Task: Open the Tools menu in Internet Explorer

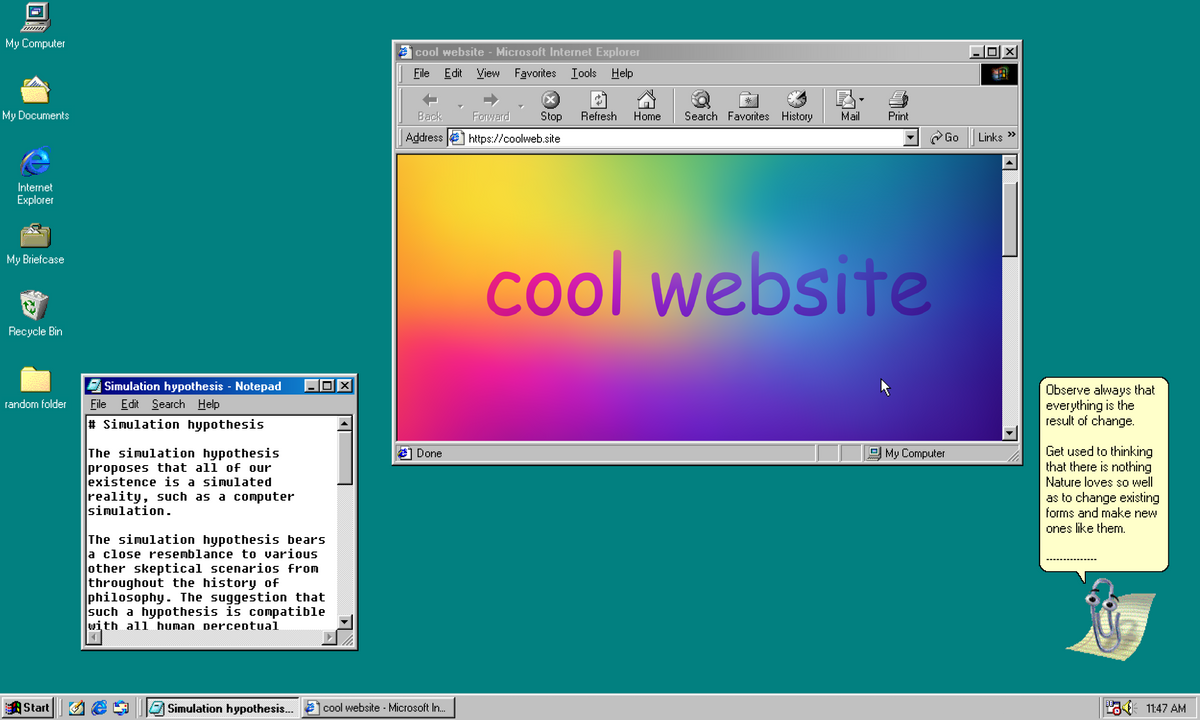Action: point(584,73)
